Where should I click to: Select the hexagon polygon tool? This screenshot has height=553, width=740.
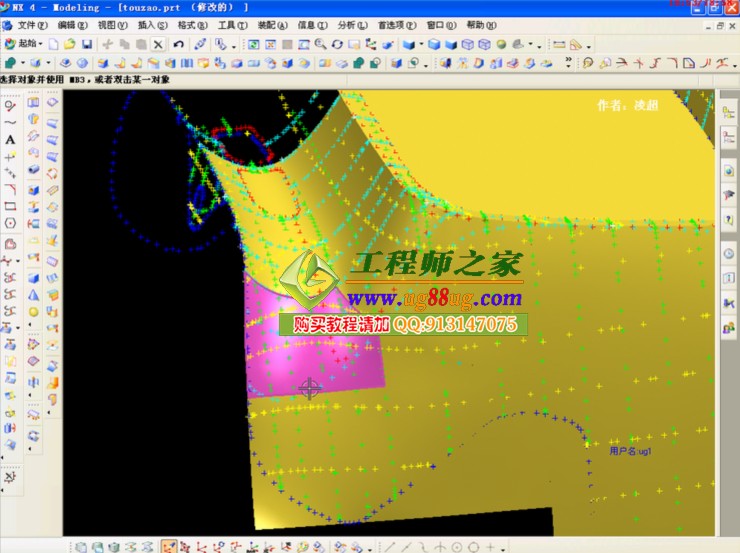coord(10,223)
